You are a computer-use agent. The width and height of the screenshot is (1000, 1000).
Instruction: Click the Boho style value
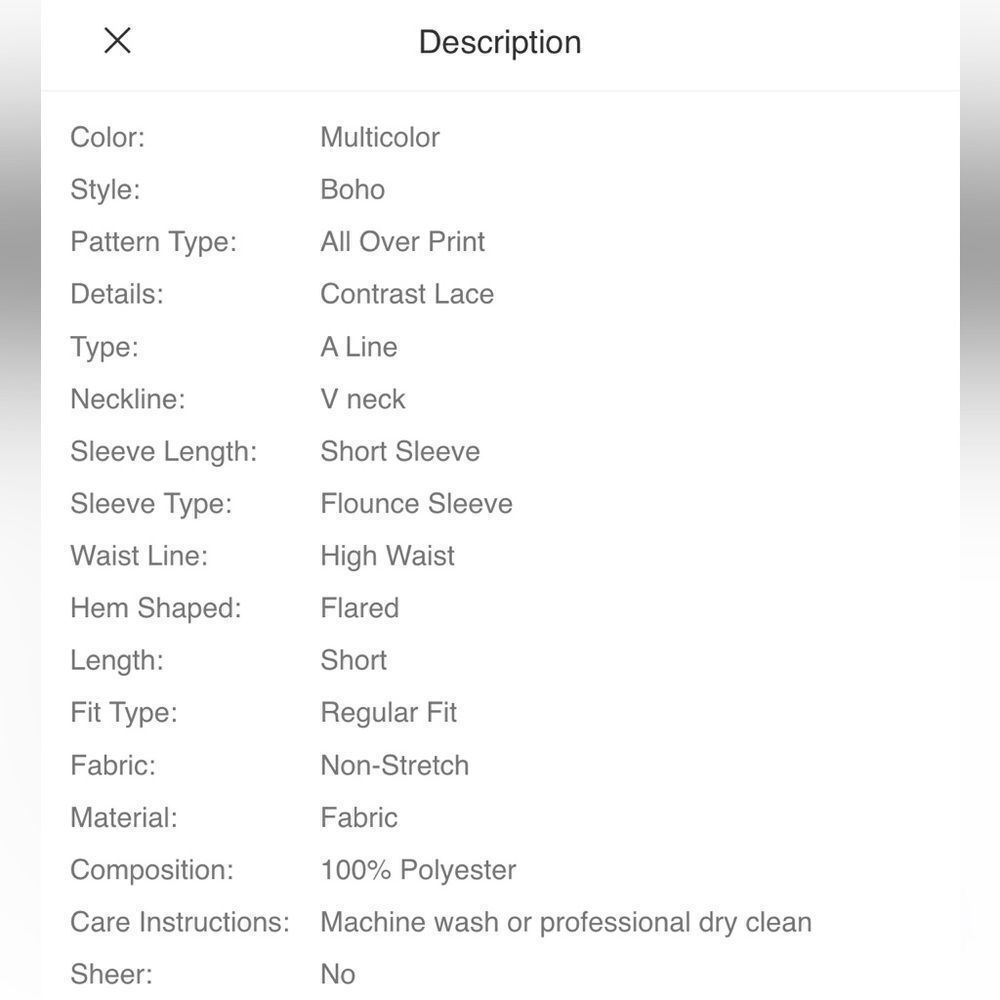point(352,189)
